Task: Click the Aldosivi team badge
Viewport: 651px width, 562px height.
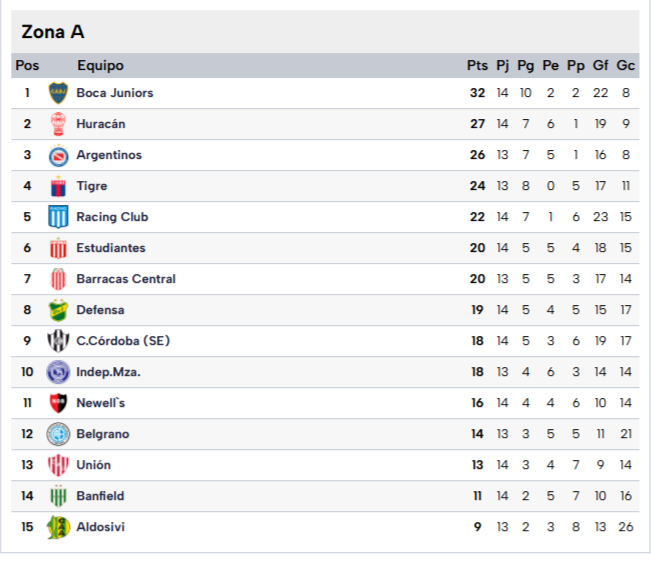Action: click(58, 527)
